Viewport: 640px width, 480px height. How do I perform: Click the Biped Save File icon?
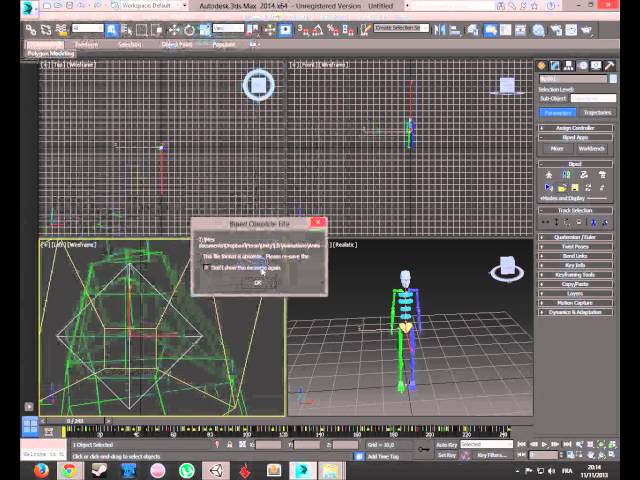575,187
